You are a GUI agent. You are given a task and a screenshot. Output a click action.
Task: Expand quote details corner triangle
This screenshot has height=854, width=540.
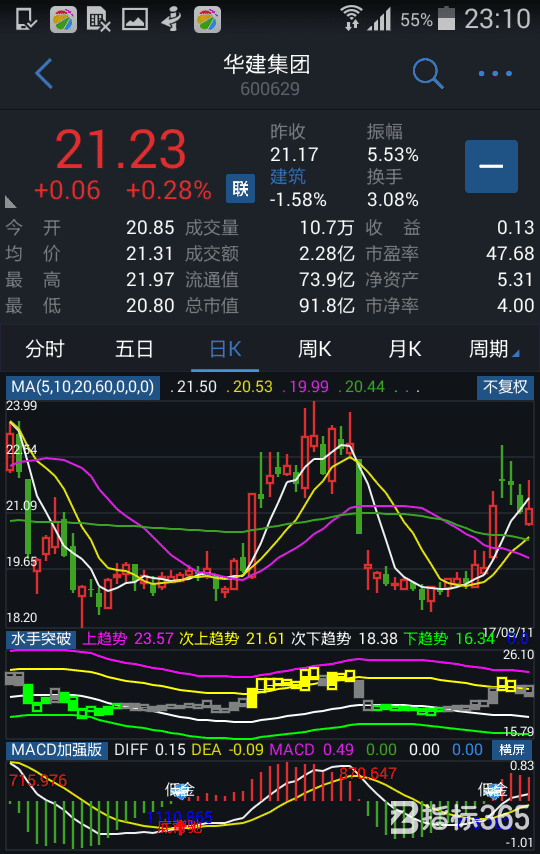point(10,202)
